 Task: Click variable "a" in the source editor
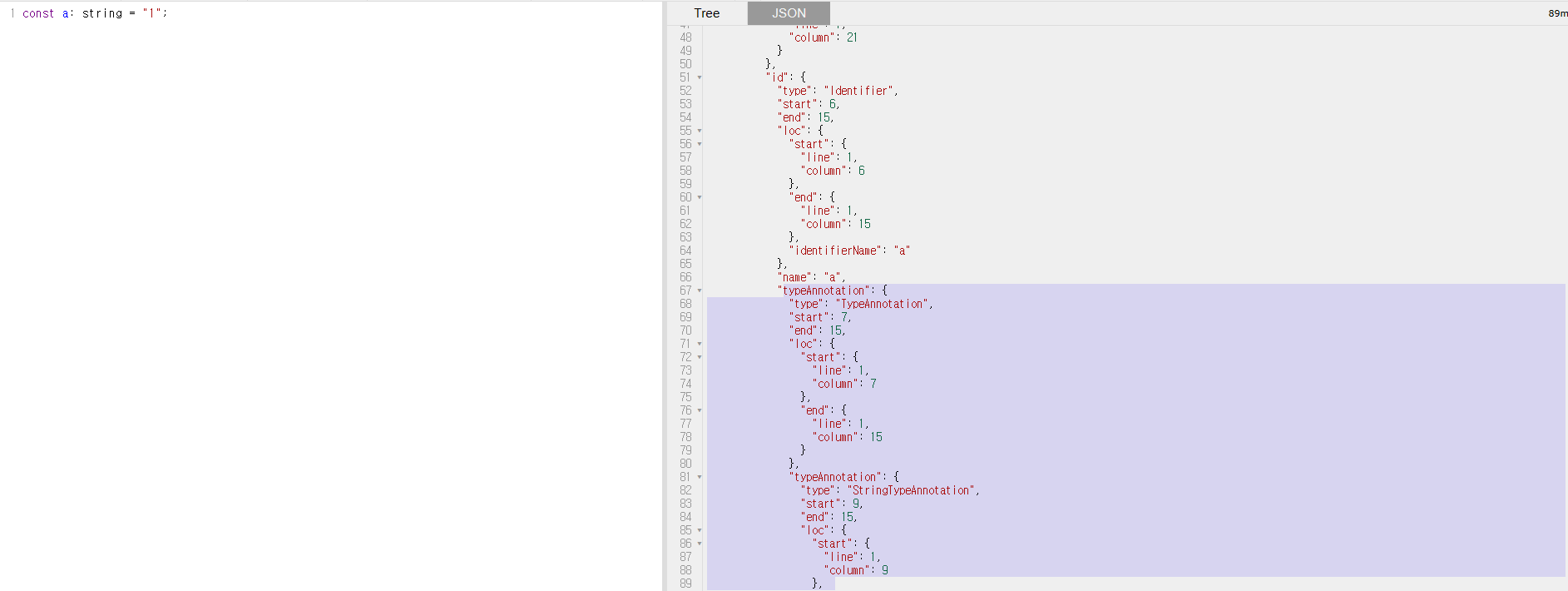click(66, 13)
